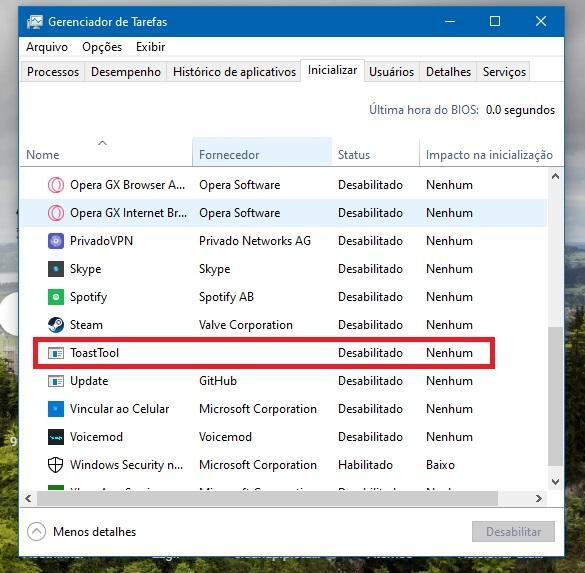Select the Skype startup icon
Viewport: 585px width, 573px height.
56,269
